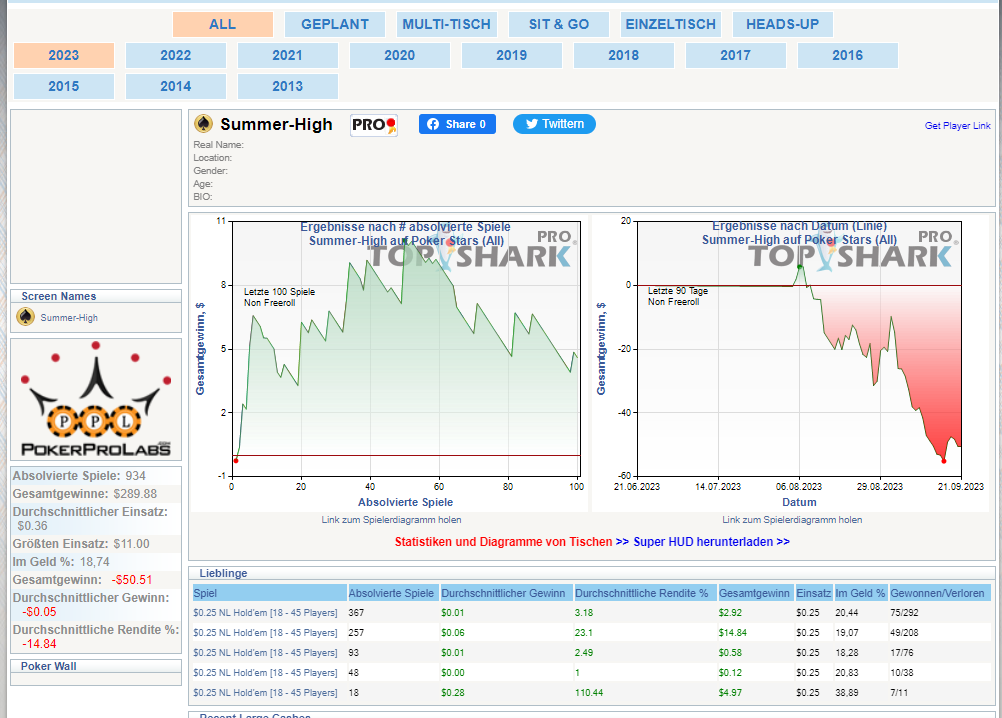The image size is (1002, 718).
Task: Share profile via Facebook Share button
Action: coord(457,124)
